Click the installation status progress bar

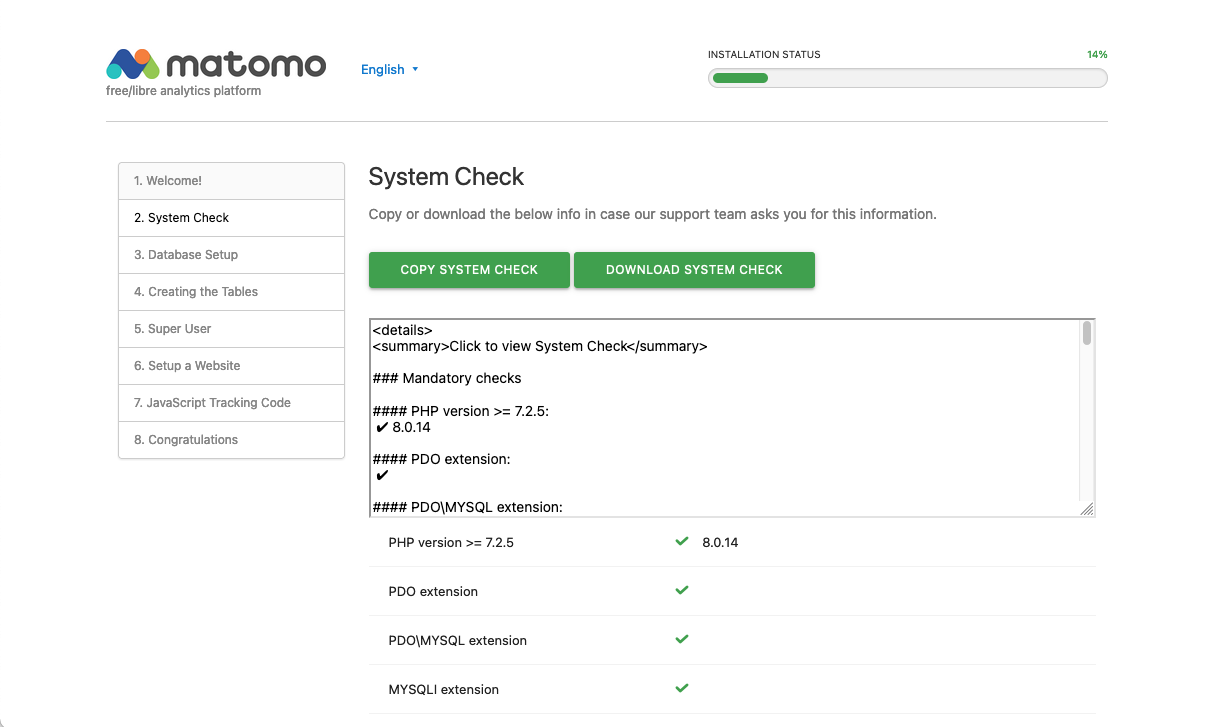(907, 78)
